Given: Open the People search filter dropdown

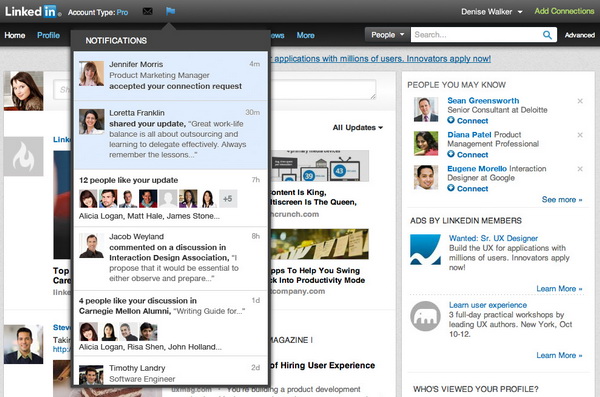Looking at the screenshot, I should pyautogui.click(x=387, y=35).
